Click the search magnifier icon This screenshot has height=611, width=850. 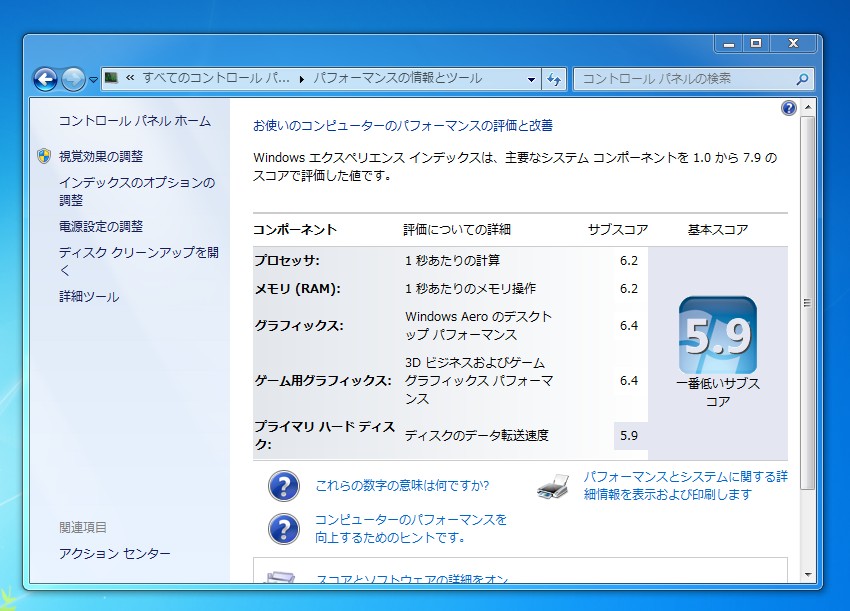(802, 79)
